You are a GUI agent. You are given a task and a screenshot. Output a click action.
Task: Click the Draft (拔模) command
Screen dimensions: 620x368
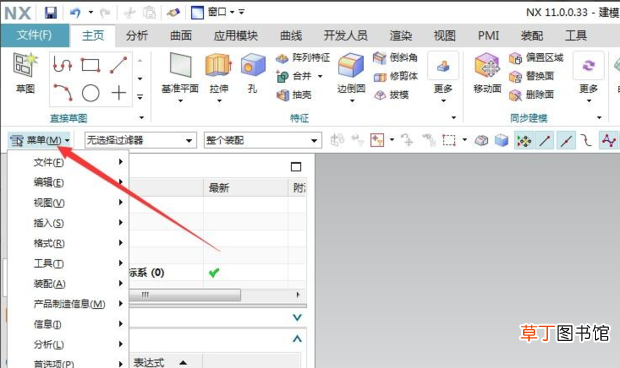pyautogui.click(x=391, y=94)
